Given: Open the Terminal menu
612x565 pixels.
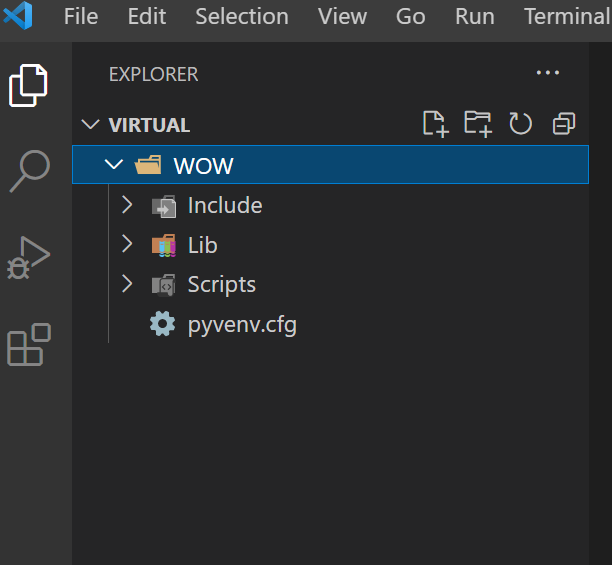Looking at the screenshot, I should (567, 16).
